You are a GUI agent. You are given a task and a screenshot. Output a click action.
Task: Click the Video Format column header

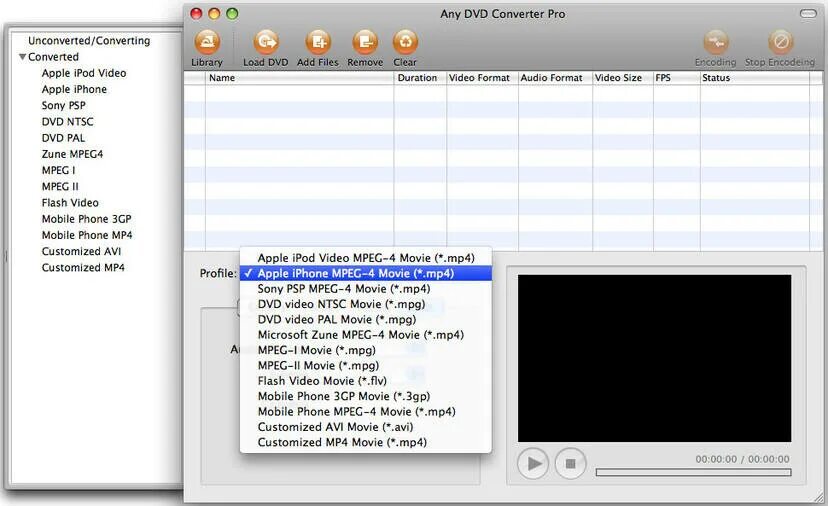483,78
